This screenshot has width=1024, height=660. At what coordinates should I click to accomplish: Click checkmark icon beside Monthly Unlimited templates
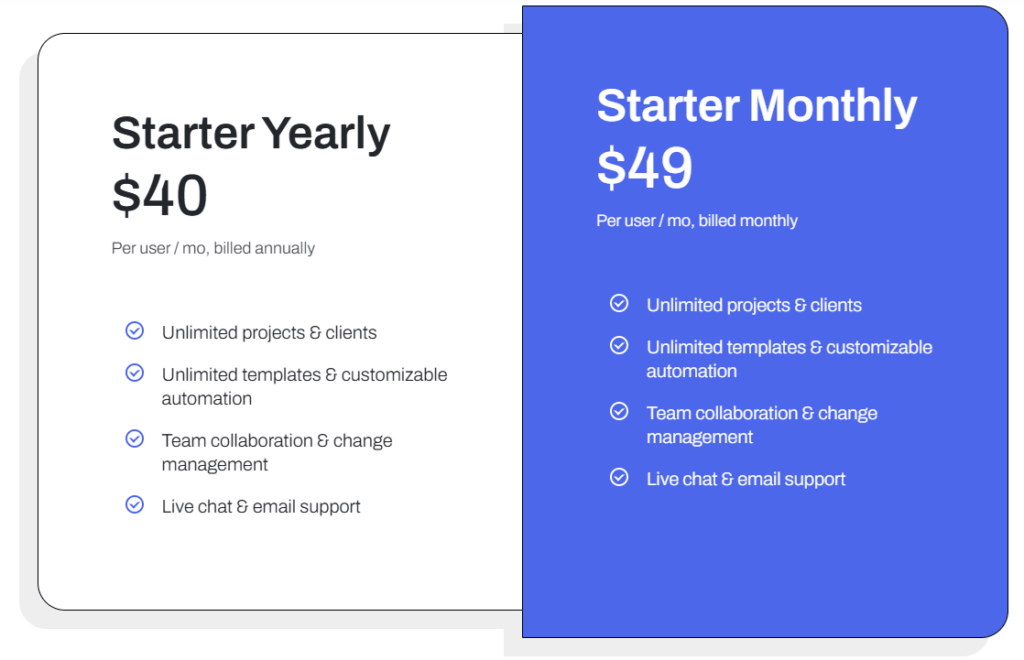click(x=619, y=345)
